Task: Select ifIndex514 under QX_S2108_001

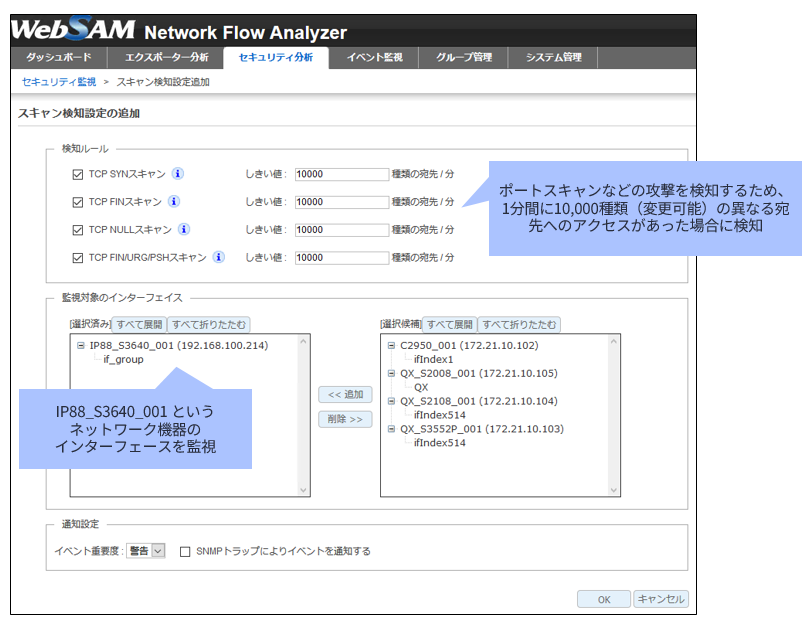Action: [440, 415]
